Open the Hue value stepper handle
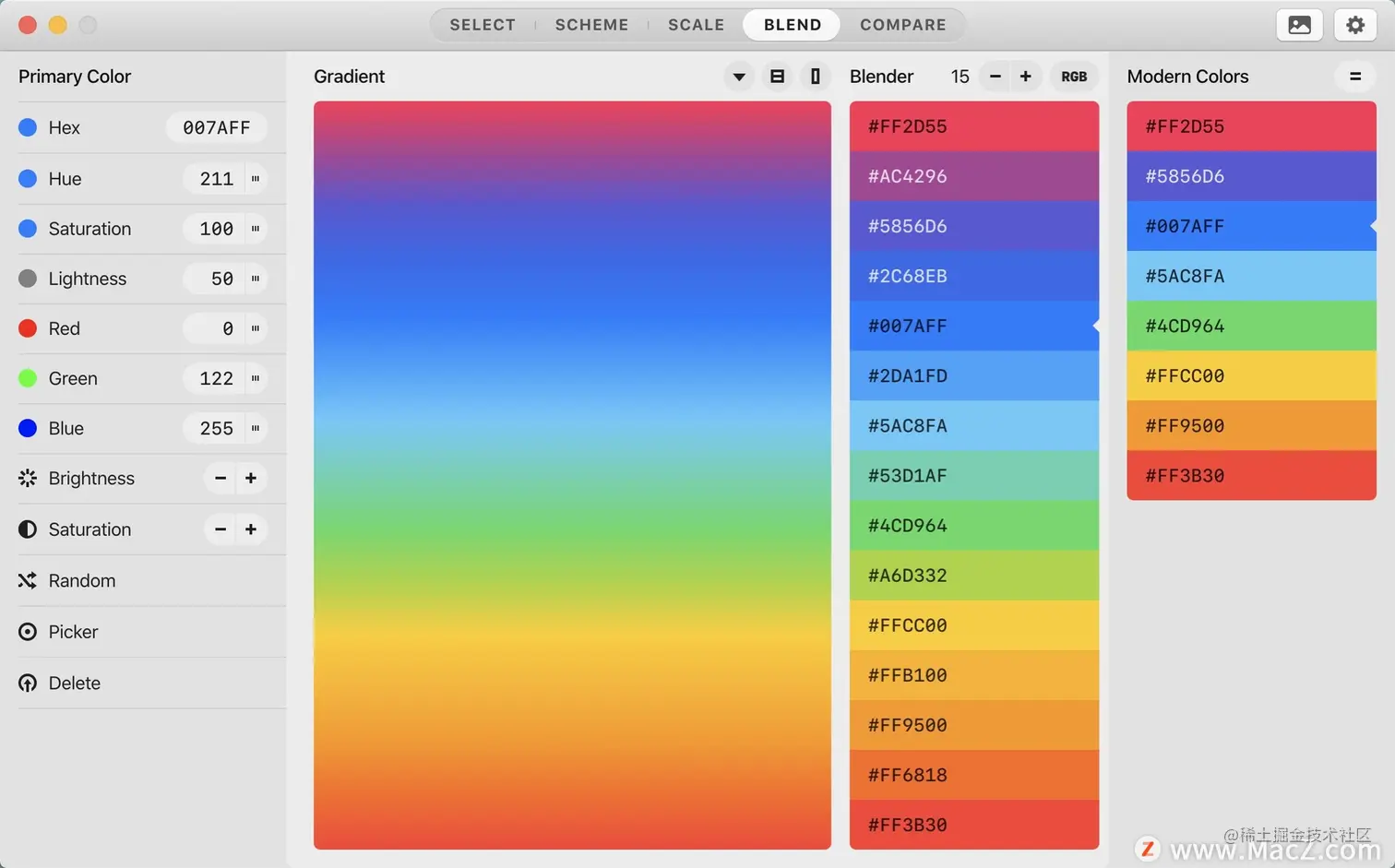The image size is (1395, 868). pyautogui.click(x=256, y=179)
